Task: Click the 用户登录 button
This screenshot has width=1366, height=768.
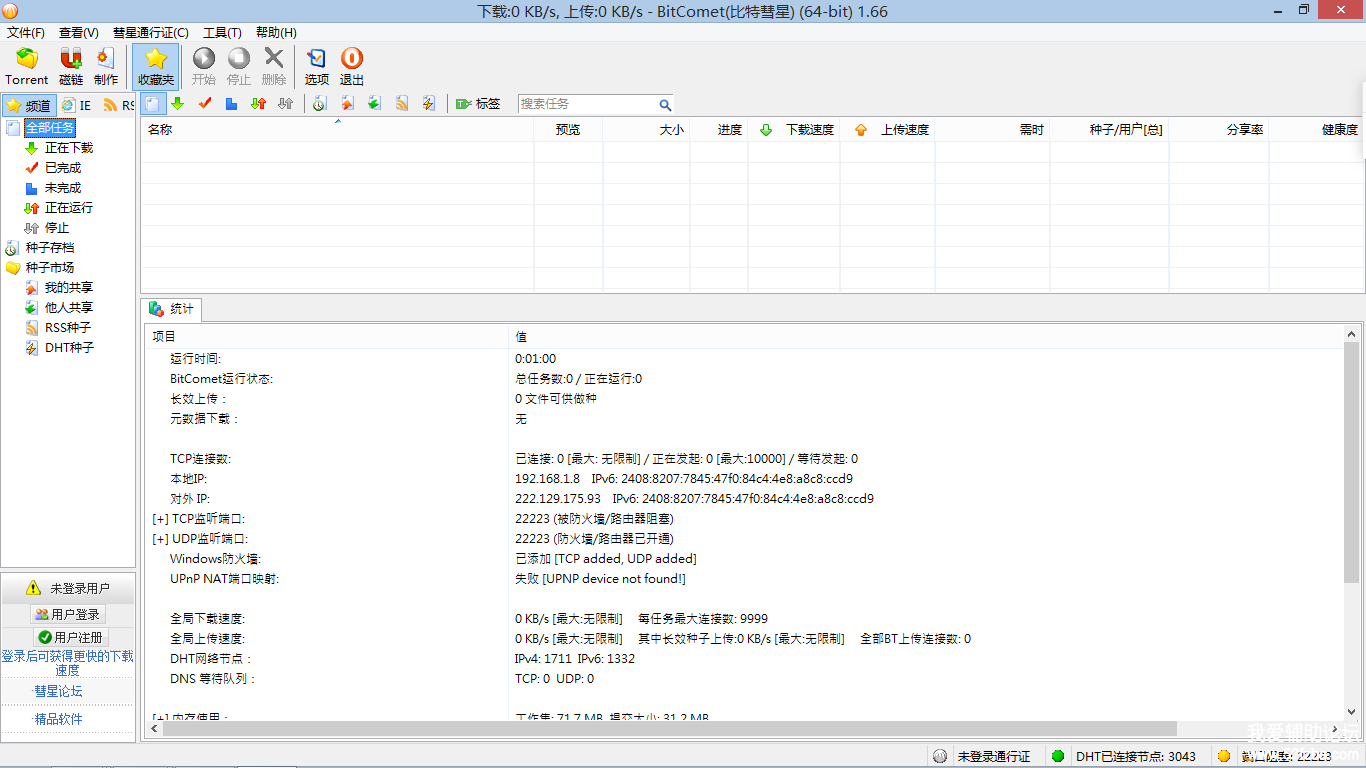Action: pyautogui.click(x=67, y=615)
